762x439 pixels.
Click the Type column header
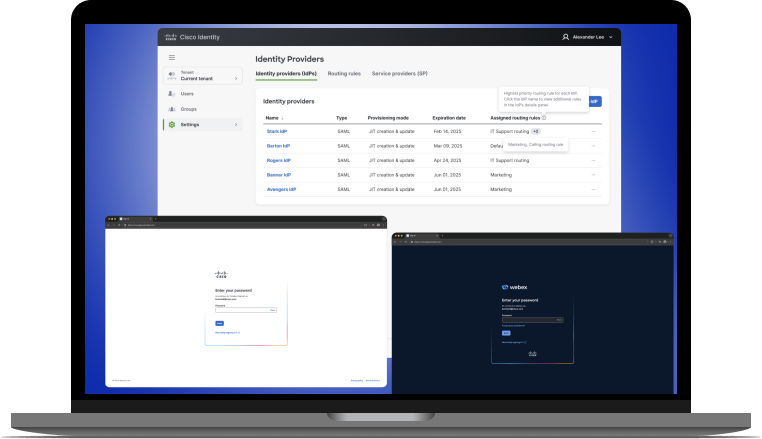[342, 118]
